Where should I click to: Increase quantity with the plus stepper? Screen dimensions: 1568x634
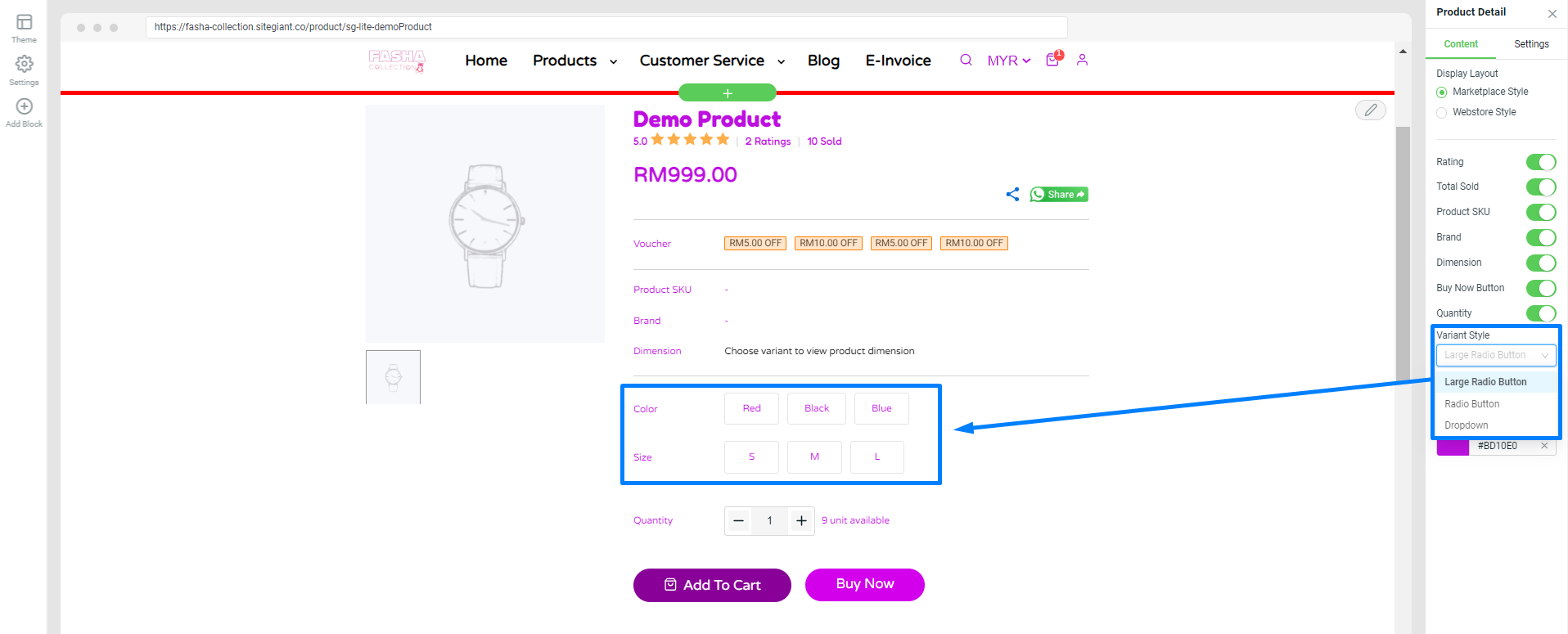[801, 520]
